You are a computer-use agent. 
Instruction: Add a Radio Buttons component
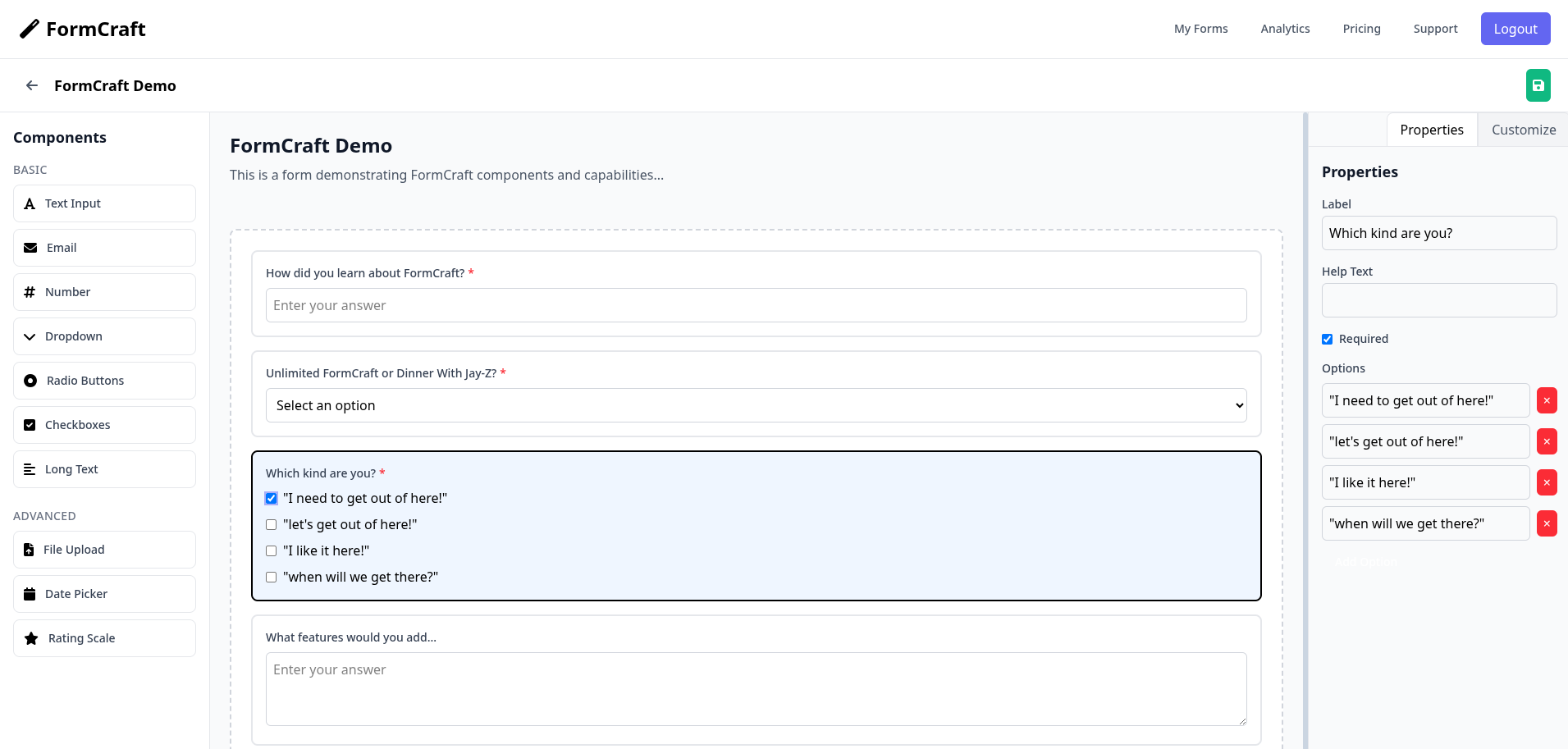(x=104, y=381)
